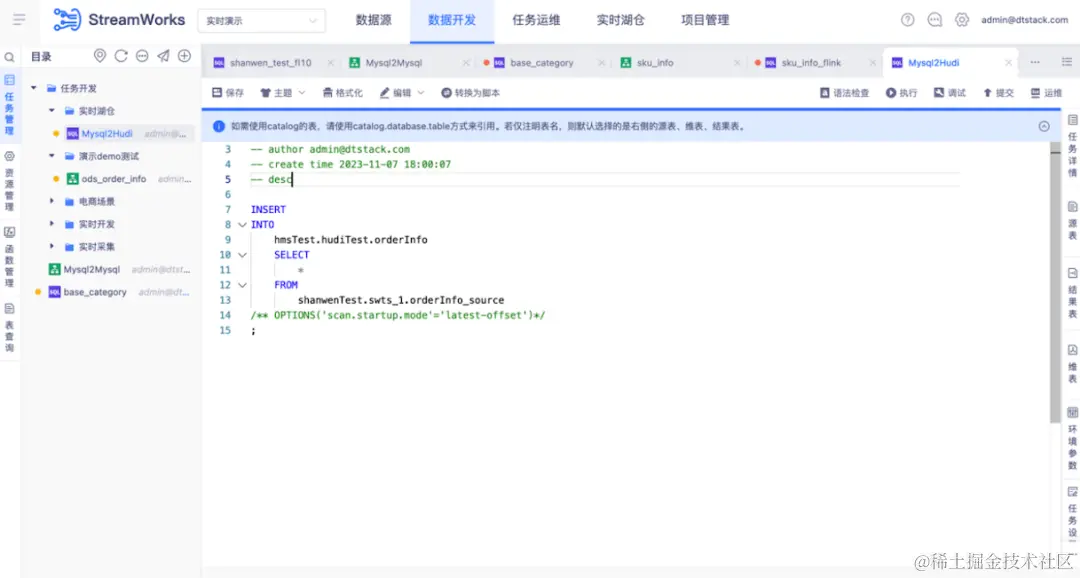Click 执行 run button
The height and width of the screenshot is (578, 1080).
pyautogui.click(x=902, y=92)
